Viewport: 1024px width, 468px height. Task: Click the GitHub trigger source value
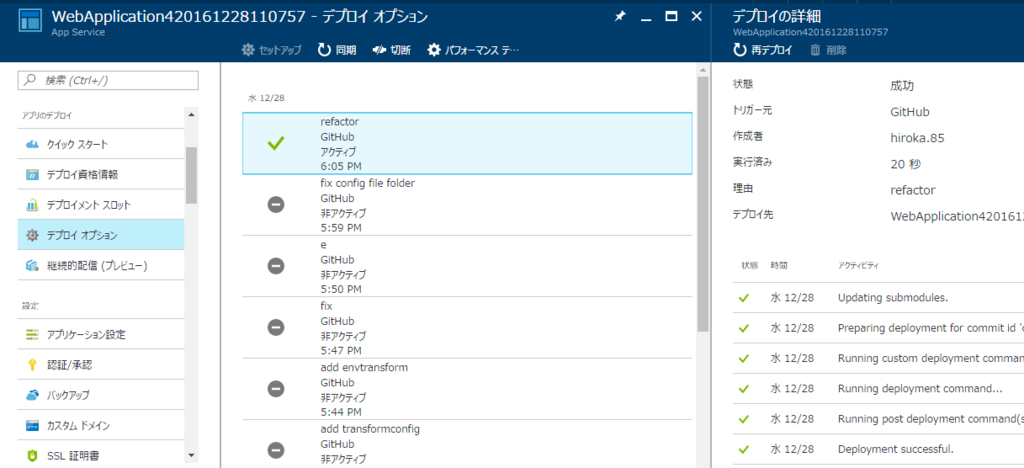910,112
